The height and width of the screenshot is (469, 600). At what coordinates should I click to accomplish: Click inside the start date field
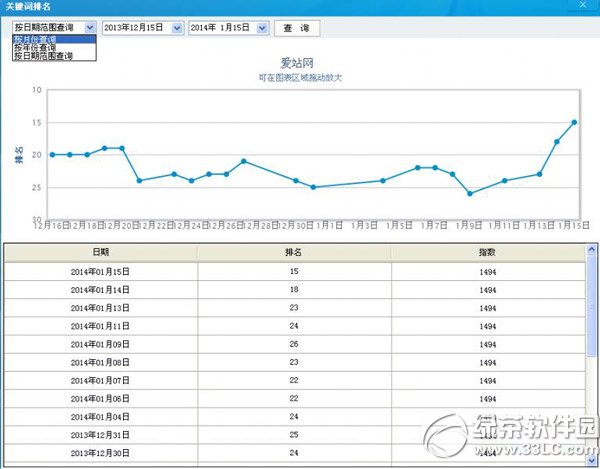pyautogui.click(x=133, y=27)
